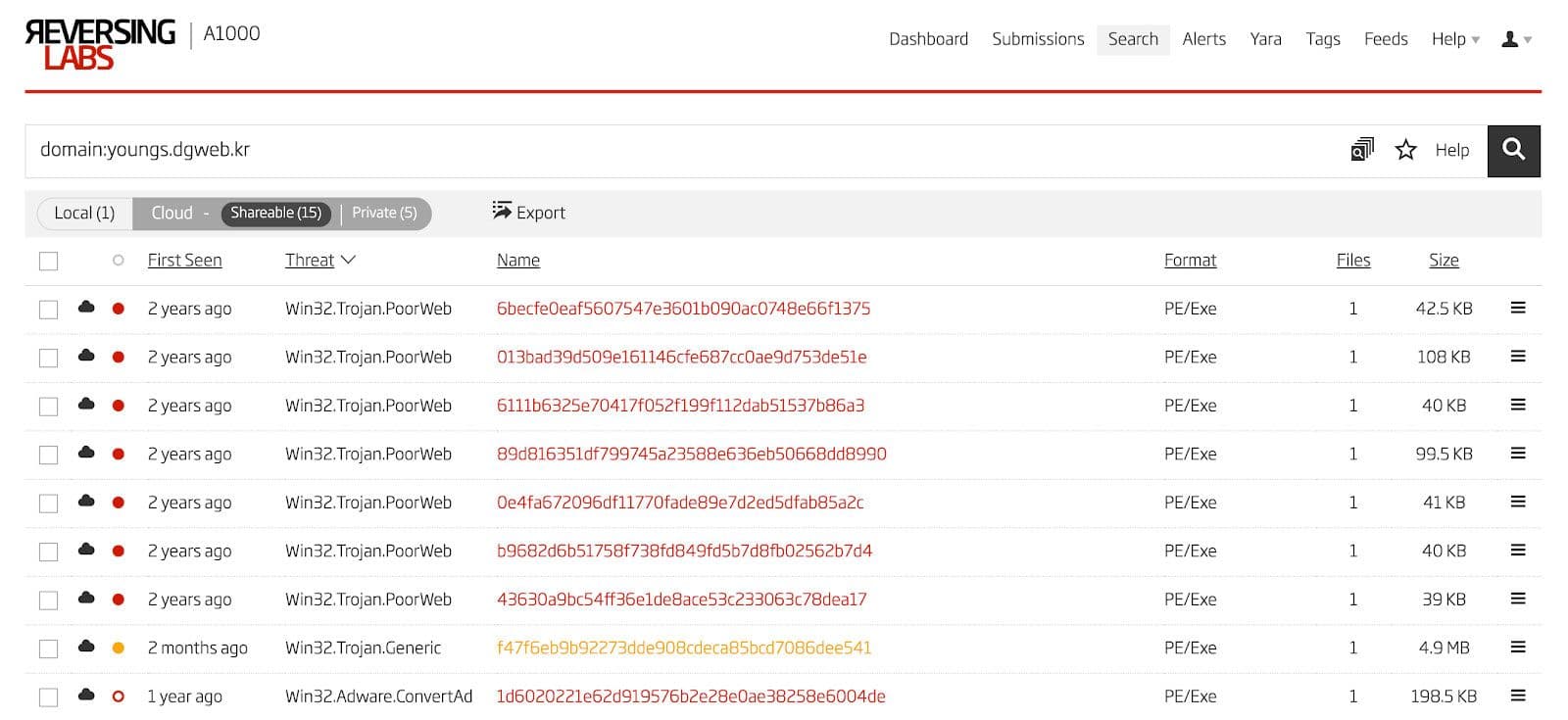The image size is (1568, 720).
Task: Check the box for the 013bad39d row
Action: [48, 359]
